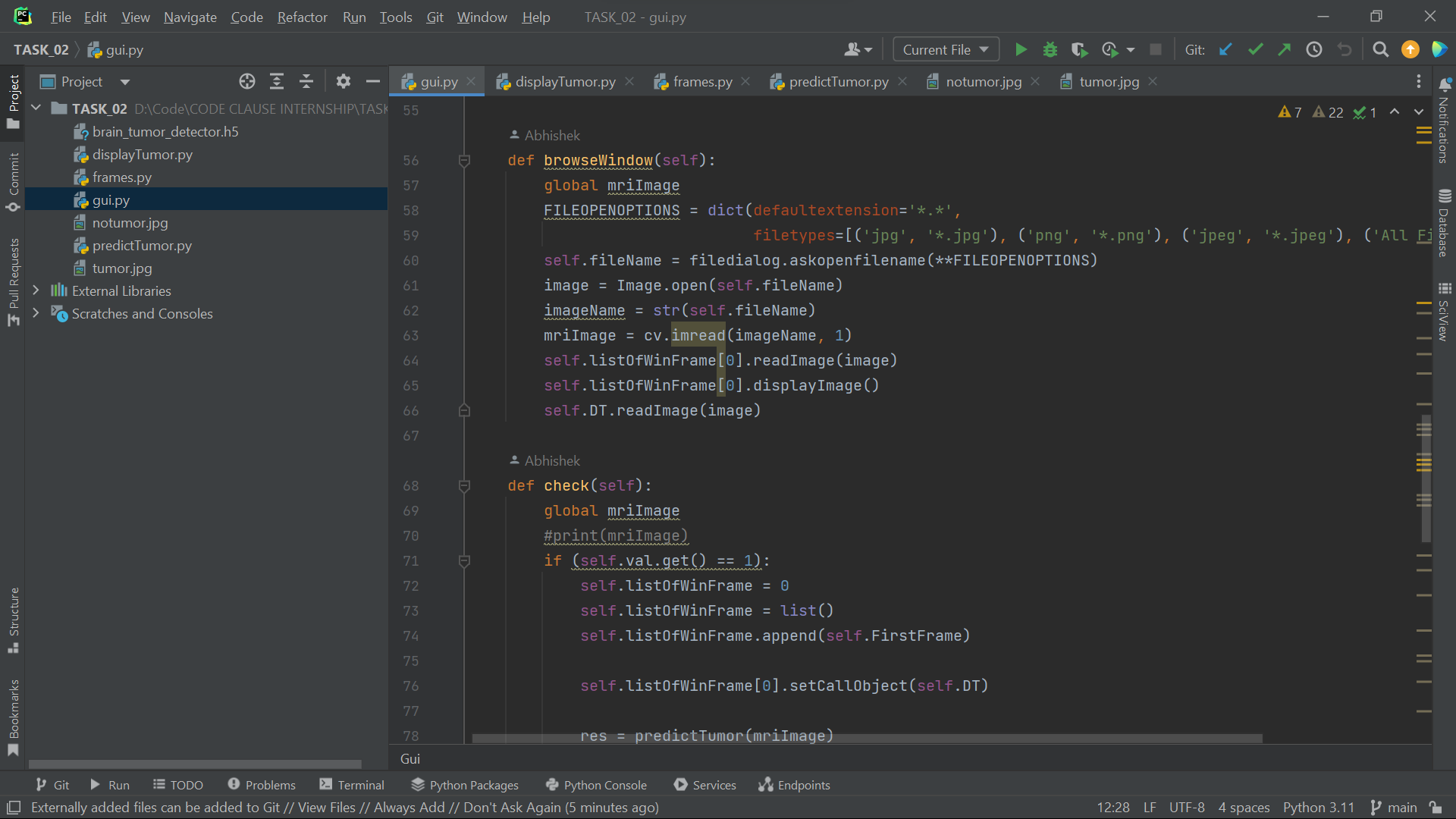Open the Current File run configuration dropdown
This screenshot has width=1456, height=819.
click(x=946, y=50)
